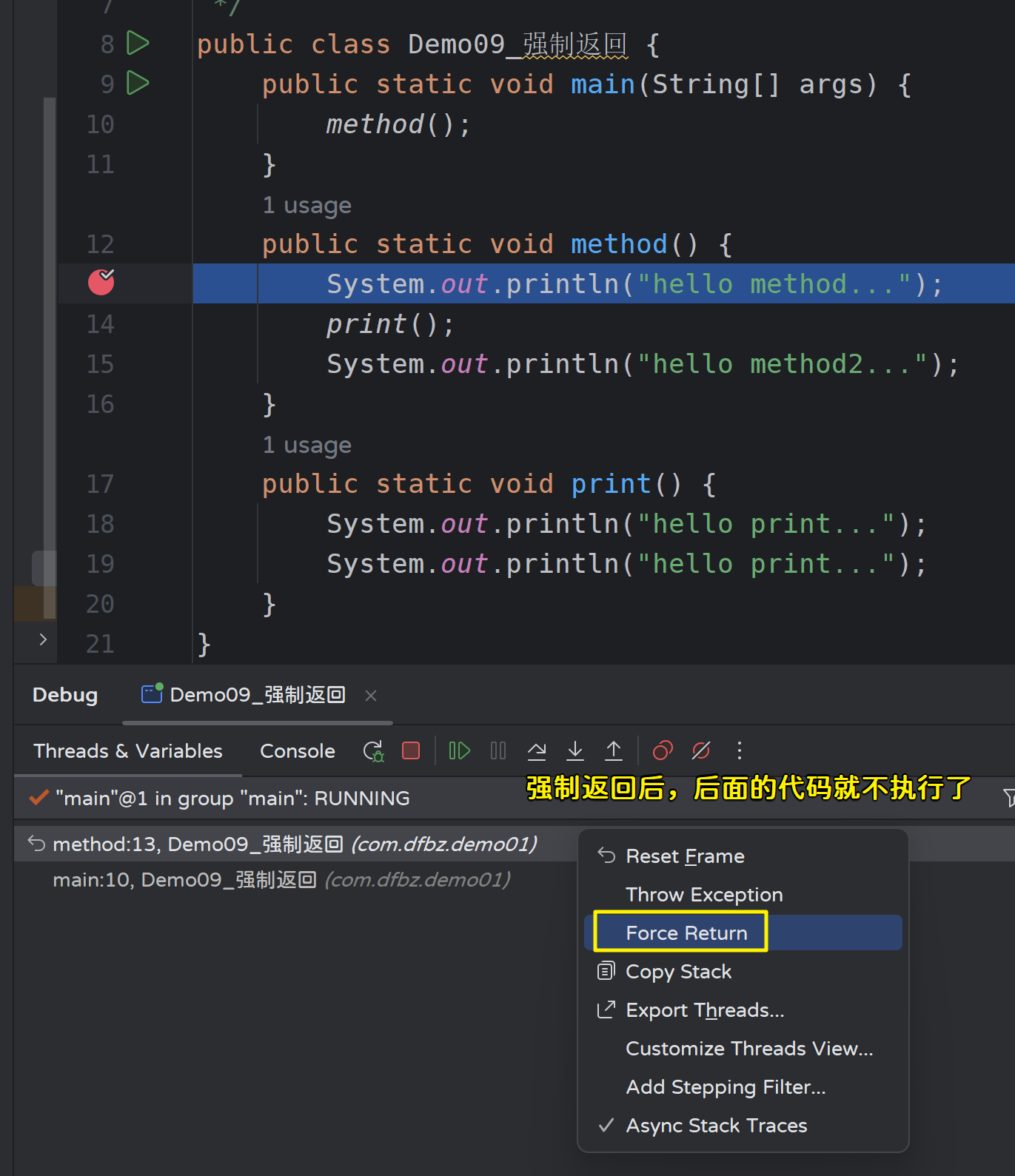Expand the collapsed tool panel chevron beside line 21
This screenshot has height=1176, width=1015.
point(43,639)
